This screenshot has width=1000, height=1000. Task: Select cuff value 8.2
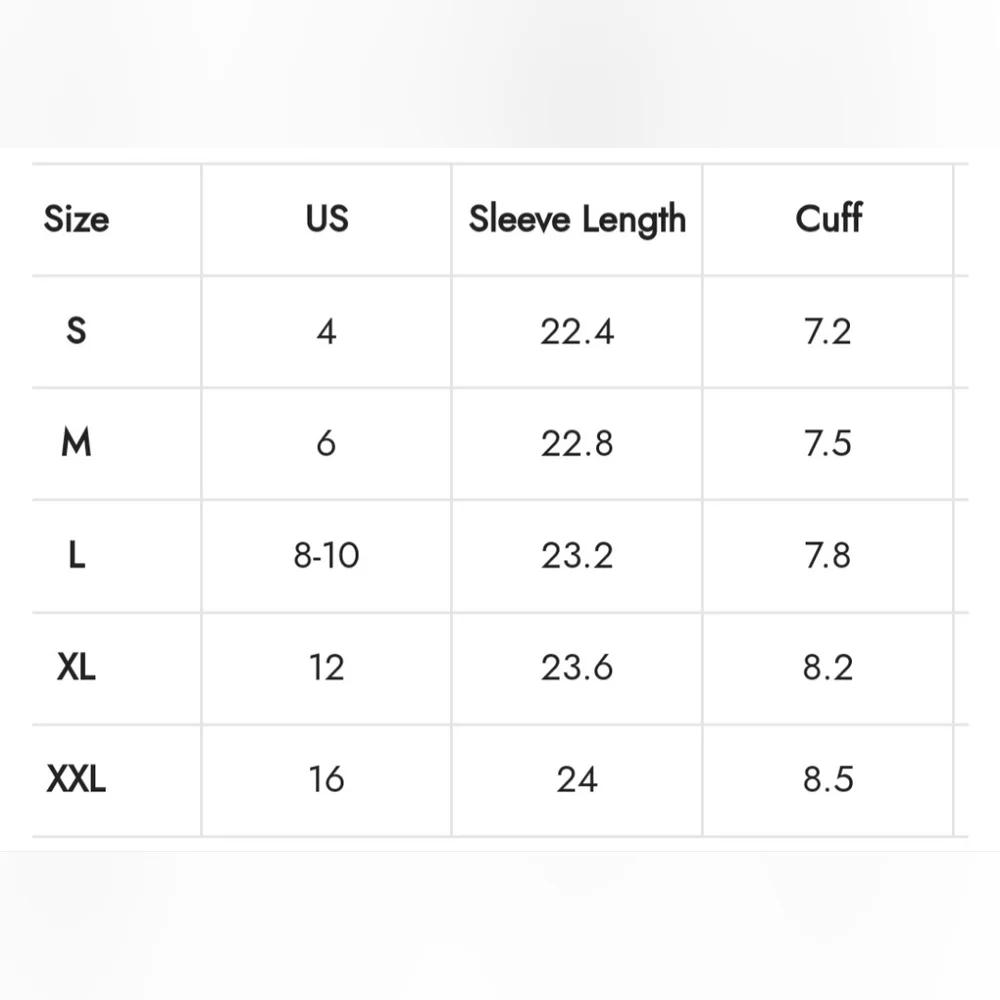pos(828,668)
